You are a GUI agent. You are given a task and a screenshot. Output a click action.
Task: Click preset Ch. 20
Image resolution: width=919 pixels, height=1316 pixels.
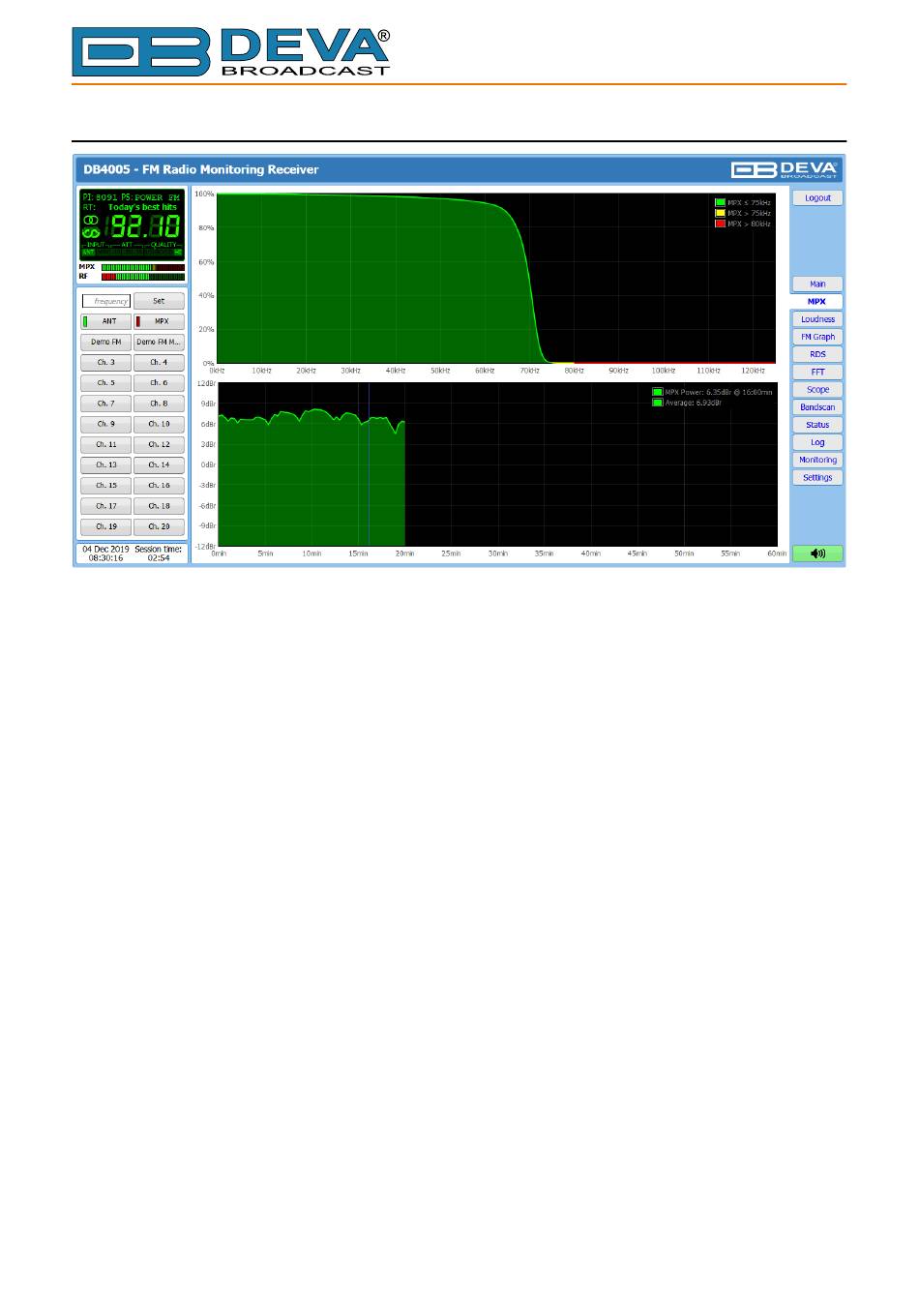pyautogui.click(x=159, y=526)
